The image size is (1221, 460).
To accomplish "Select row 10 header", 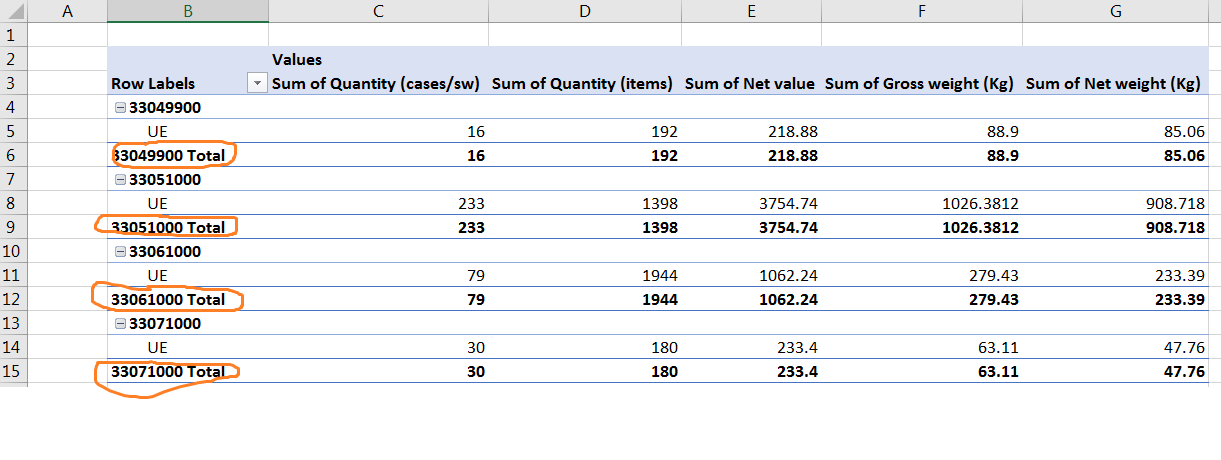I will [14, 251].
